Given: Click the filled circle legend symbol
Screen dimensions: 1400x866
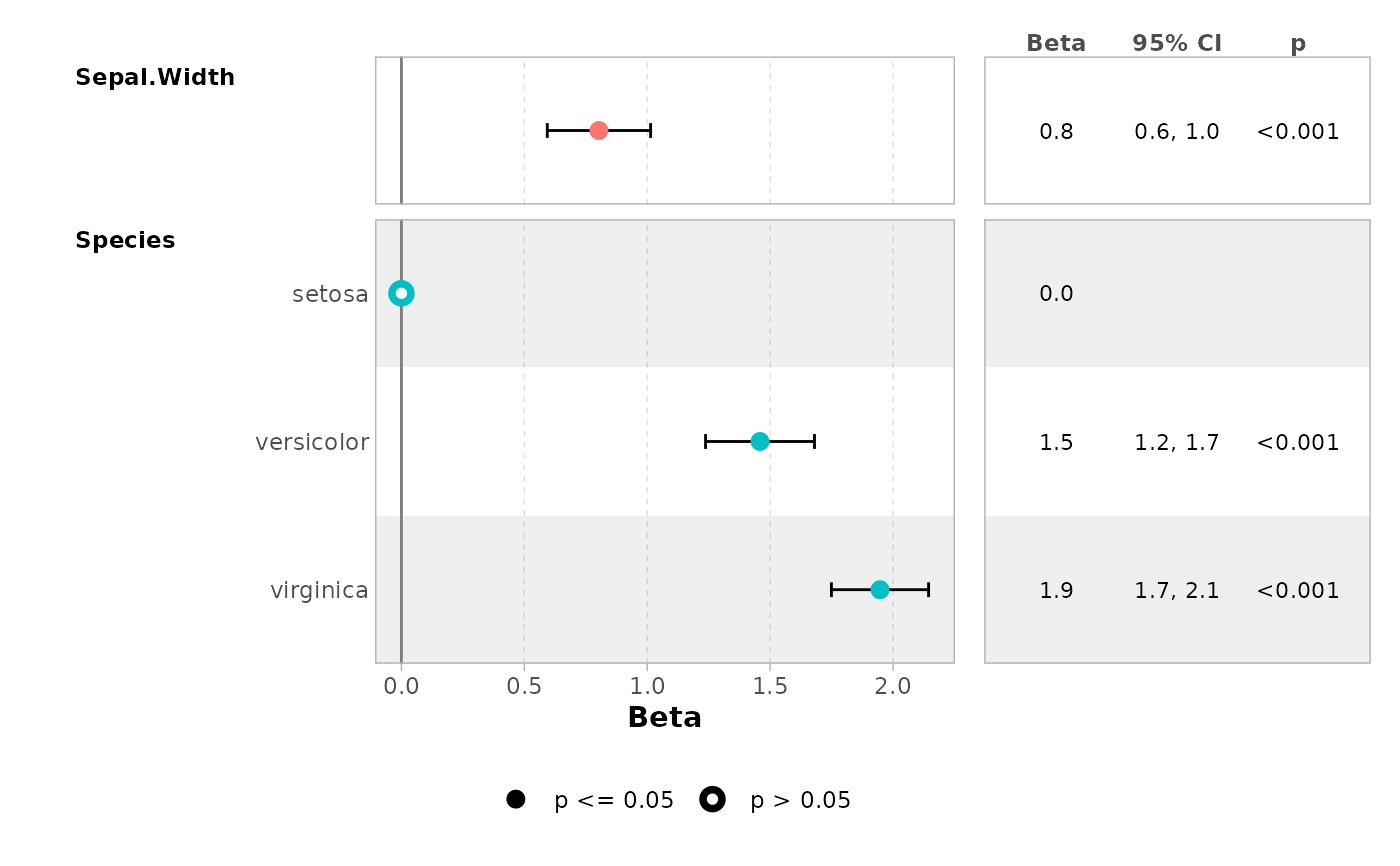Looking at the screenshot, I should pos(516,799).
